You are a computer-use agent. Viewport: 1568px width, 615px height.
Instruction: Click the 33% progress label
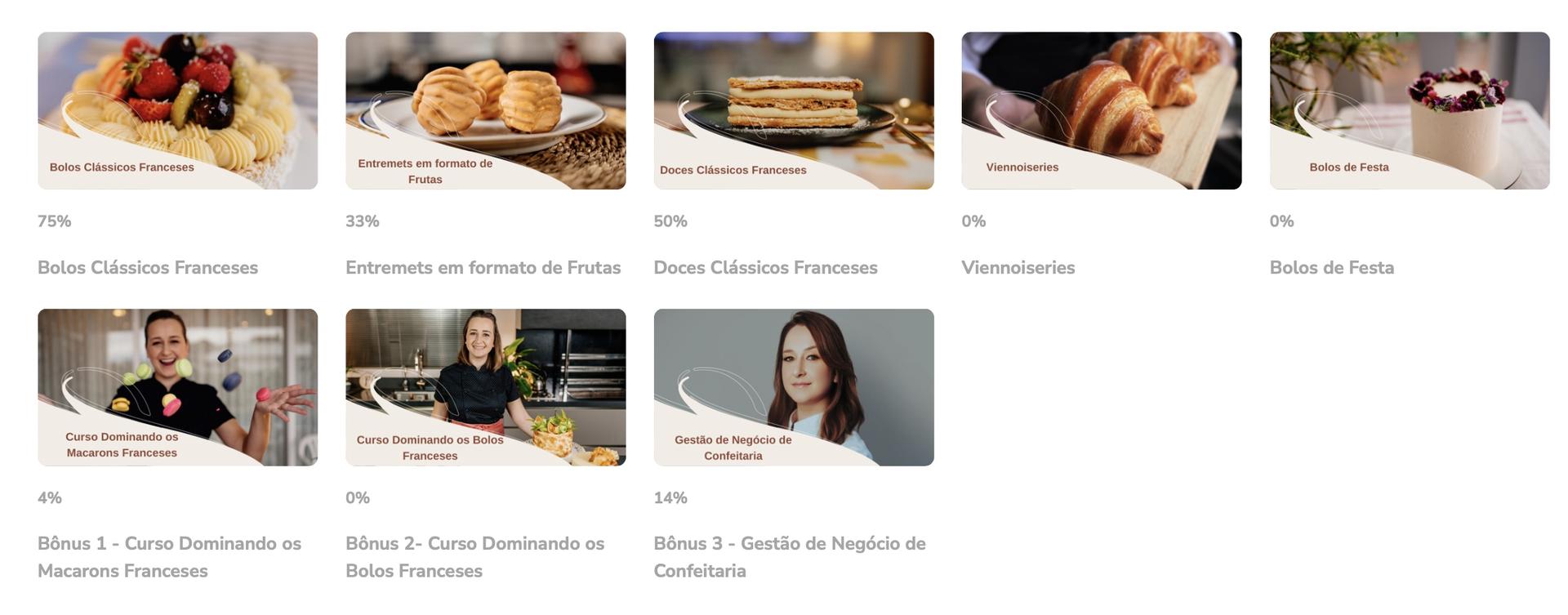[363, 221]
